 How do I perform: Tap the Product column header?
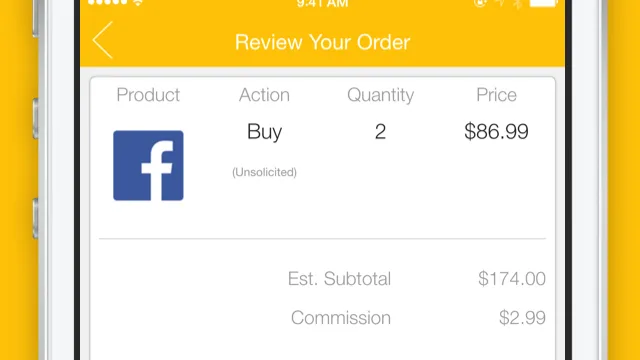tap(148, 95)
